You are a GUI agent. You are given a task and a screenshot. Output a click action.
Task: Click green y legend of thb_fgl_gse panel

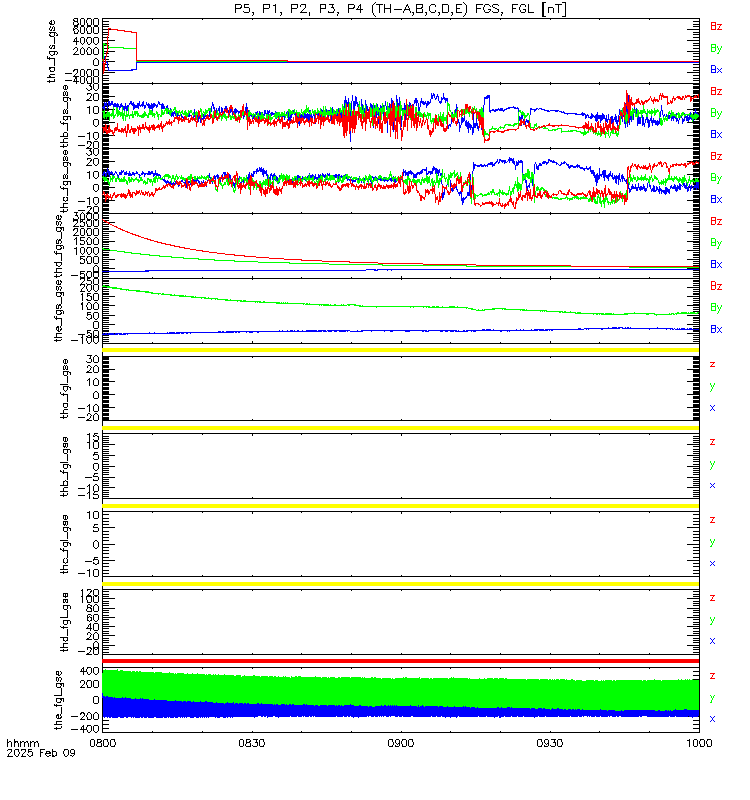pos(712,464)
